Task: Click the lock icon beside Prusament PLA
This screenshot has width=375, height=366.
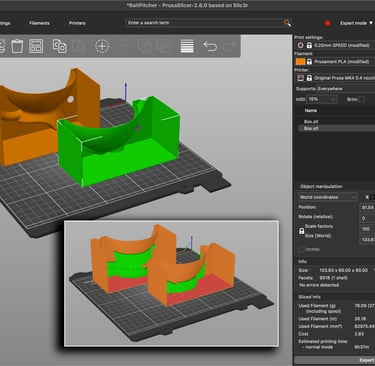Action: click(x=309, y=61)
